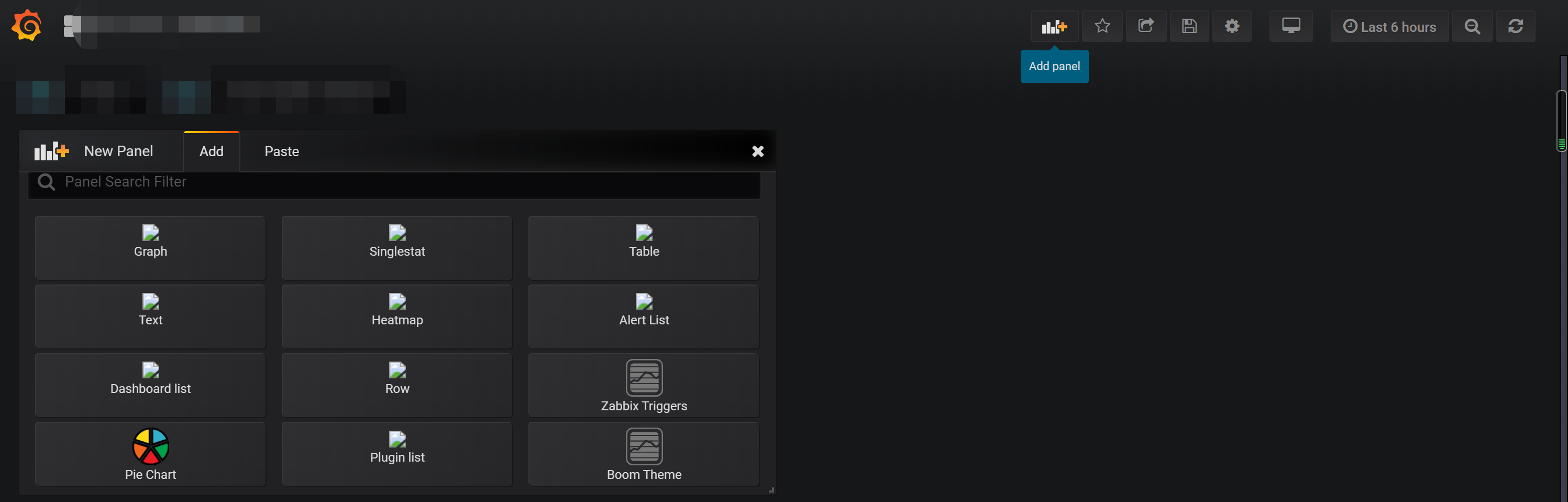Save the dashboard using disk icon
Viewport: 1568px width, 502px height.
(x=1189, y=26)
